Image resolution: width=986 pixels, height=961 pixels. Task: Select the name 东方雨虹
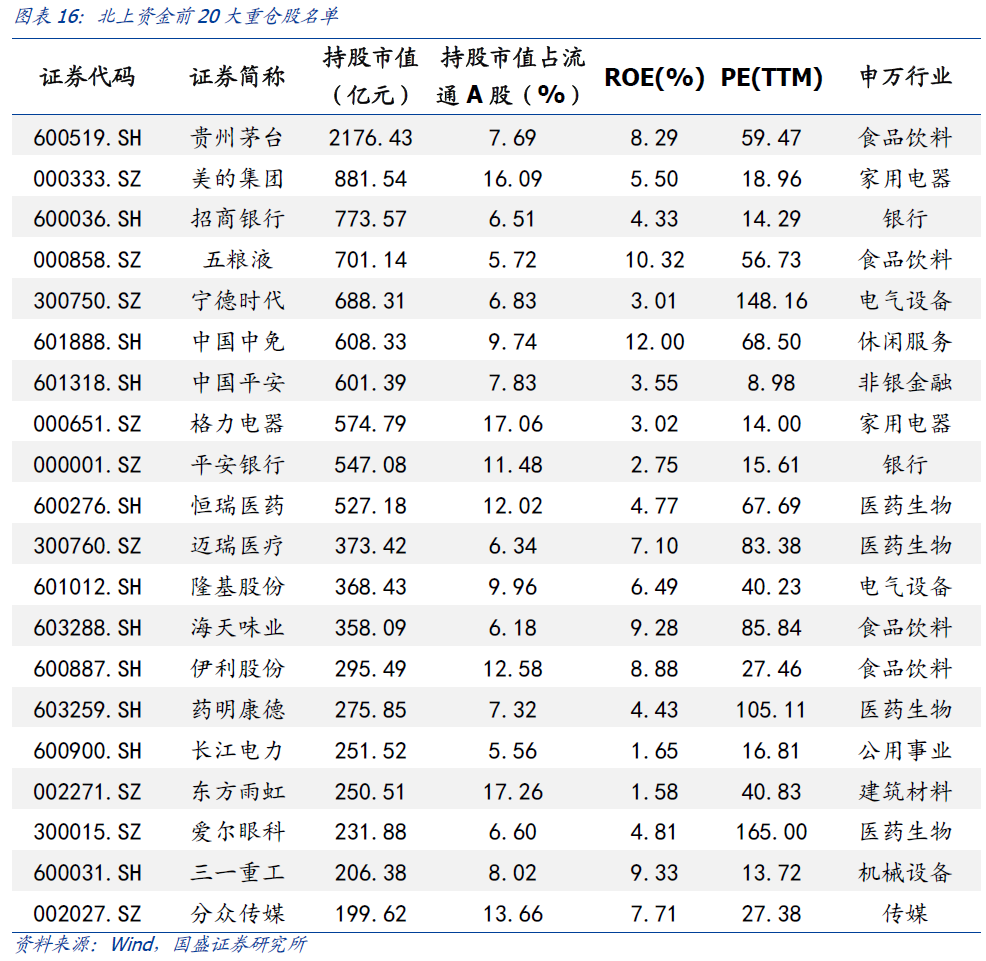tap(238, 792)
